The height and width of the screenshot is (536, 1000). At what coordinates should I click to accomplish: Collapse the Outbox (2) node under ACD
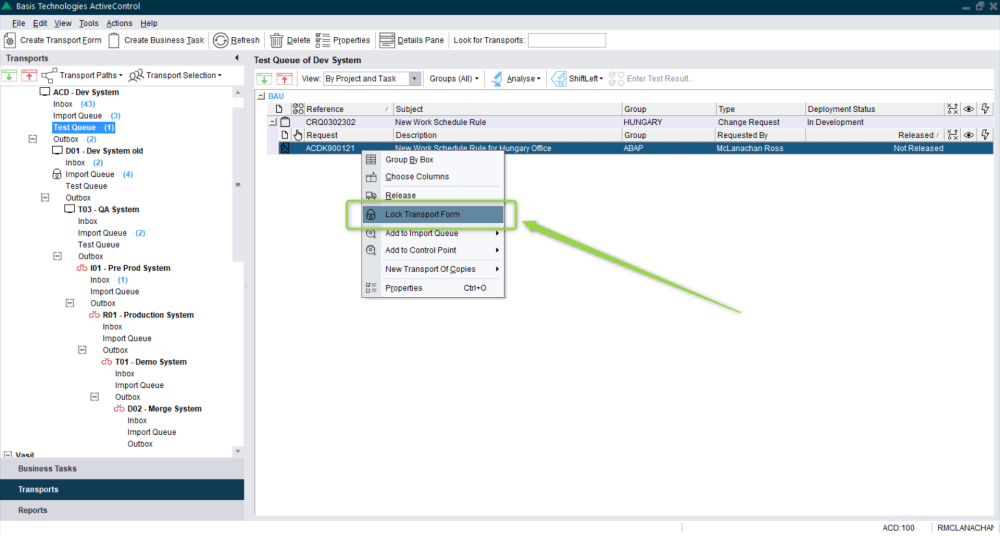(33, 139)
